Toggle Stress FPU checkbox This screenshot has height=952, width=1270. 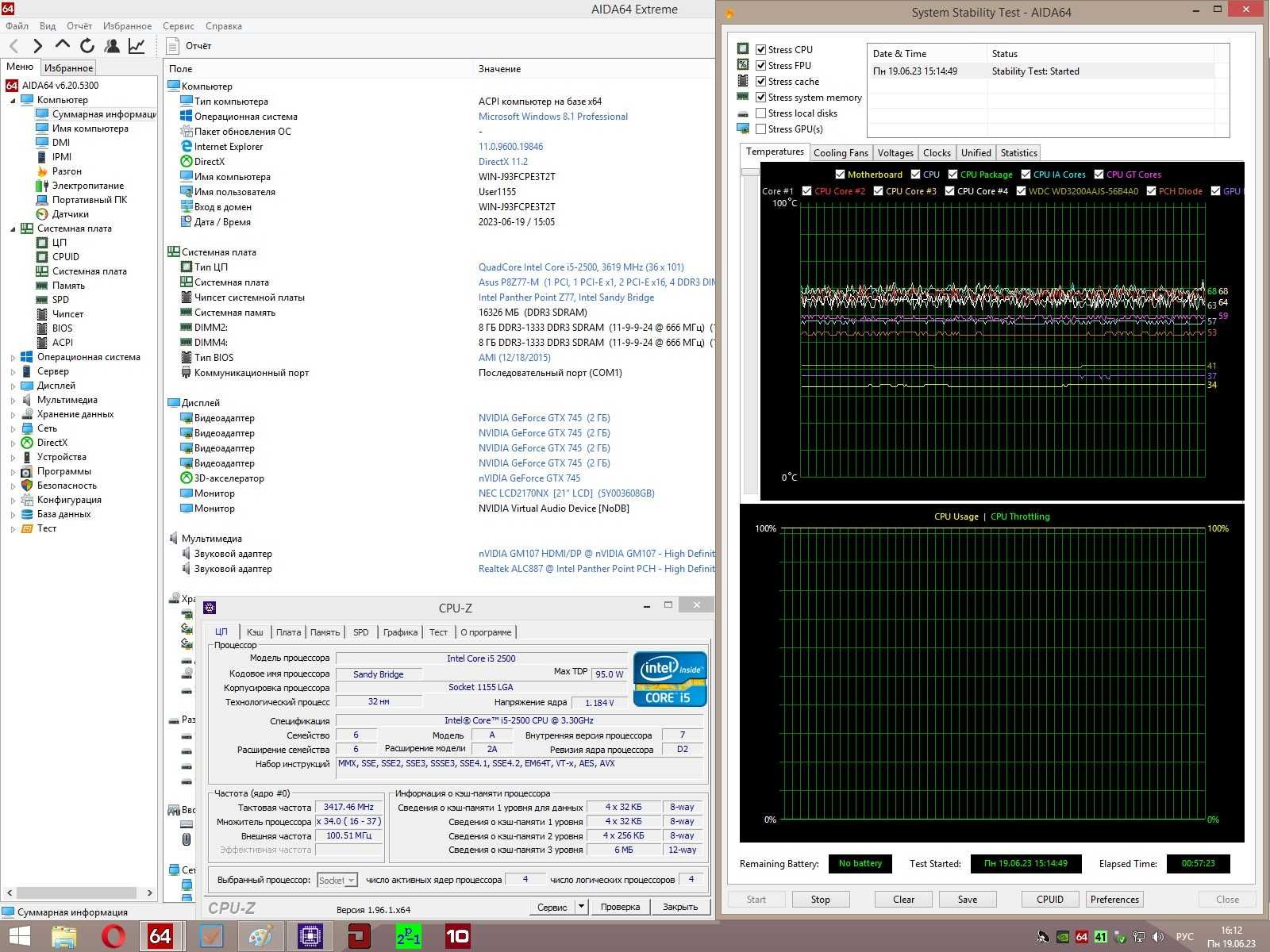(x=760, y=65)
